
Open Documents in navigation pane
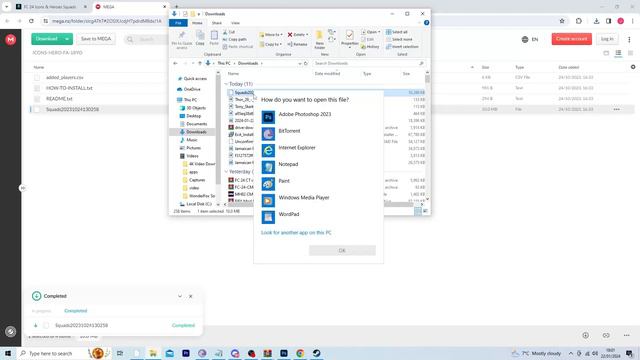coord(193,124)
